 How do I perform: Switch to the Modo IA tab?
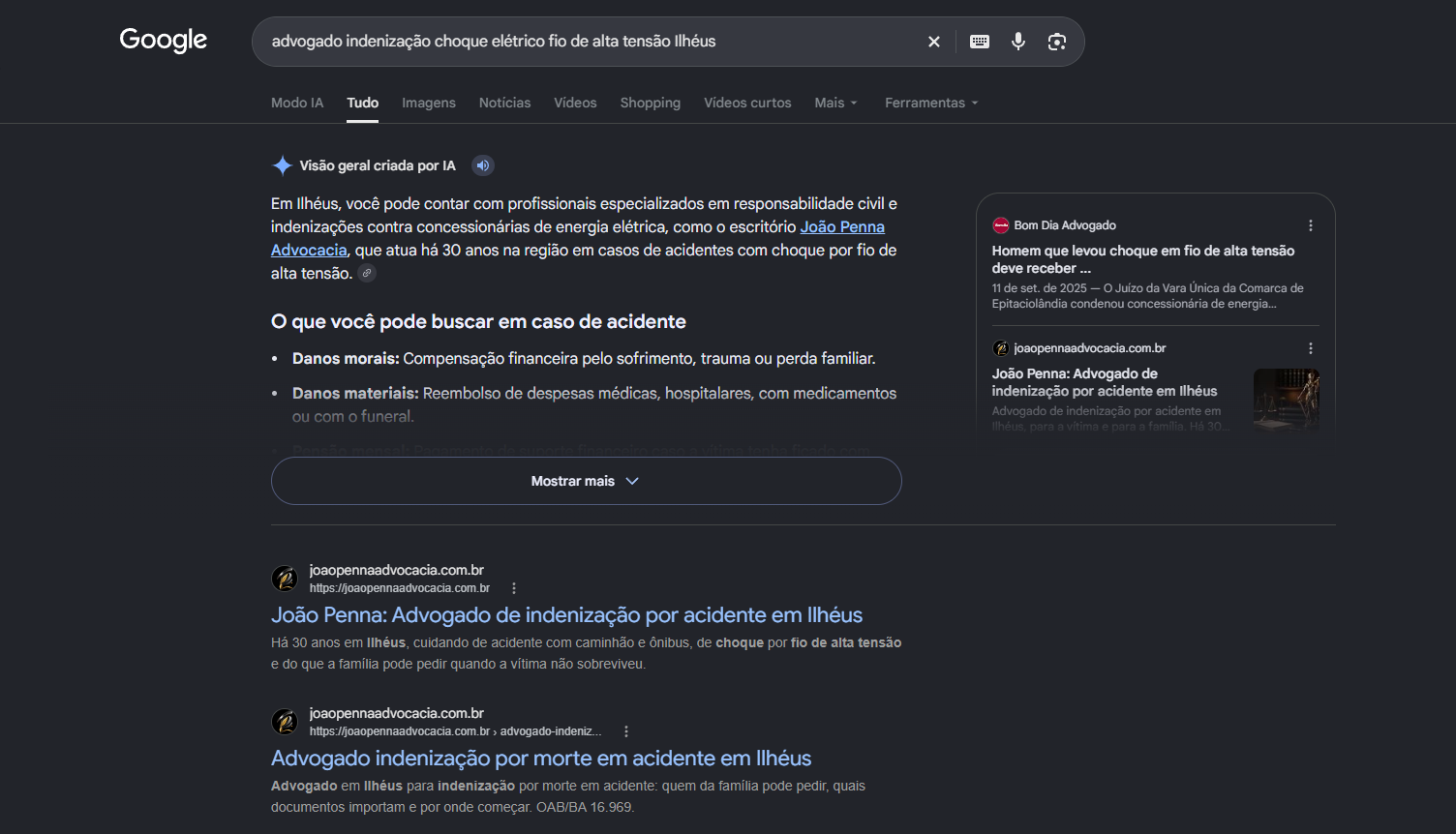pyautogui.click(x=297, y=103)
